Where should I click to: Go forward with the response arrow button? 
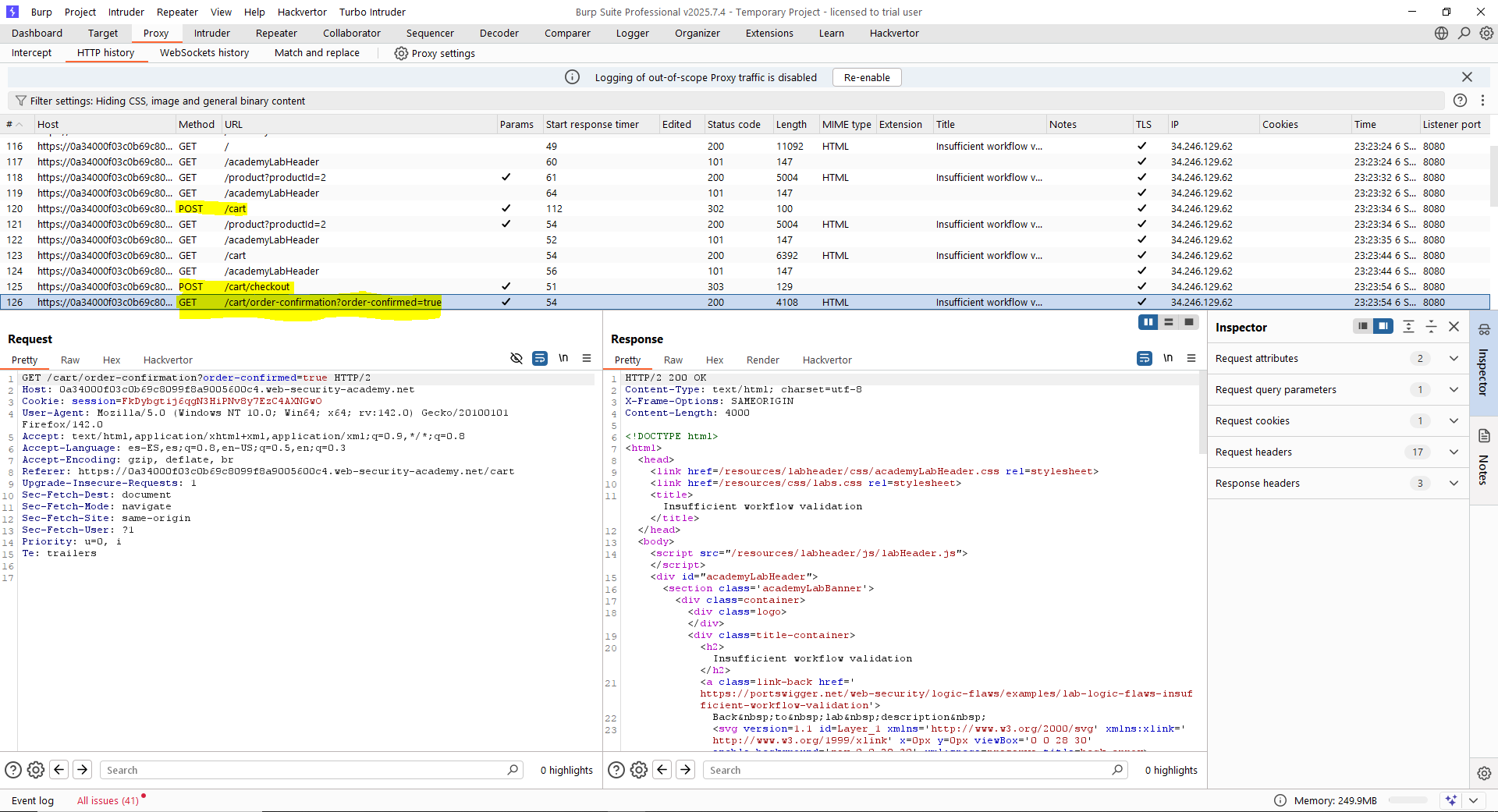(685, 770)
